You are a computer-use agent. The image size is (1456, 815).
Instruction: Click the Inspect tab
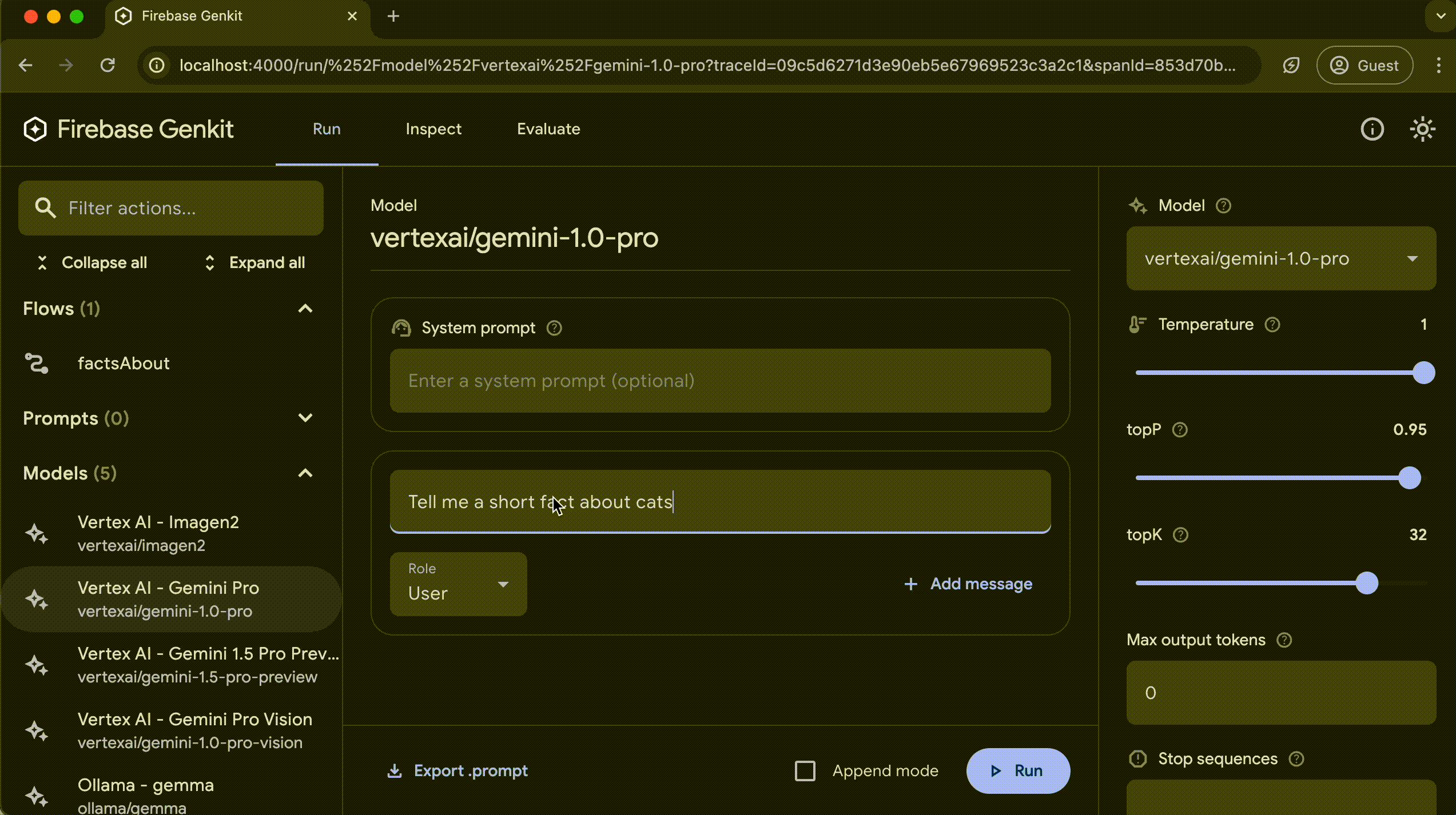coord(433,128)
